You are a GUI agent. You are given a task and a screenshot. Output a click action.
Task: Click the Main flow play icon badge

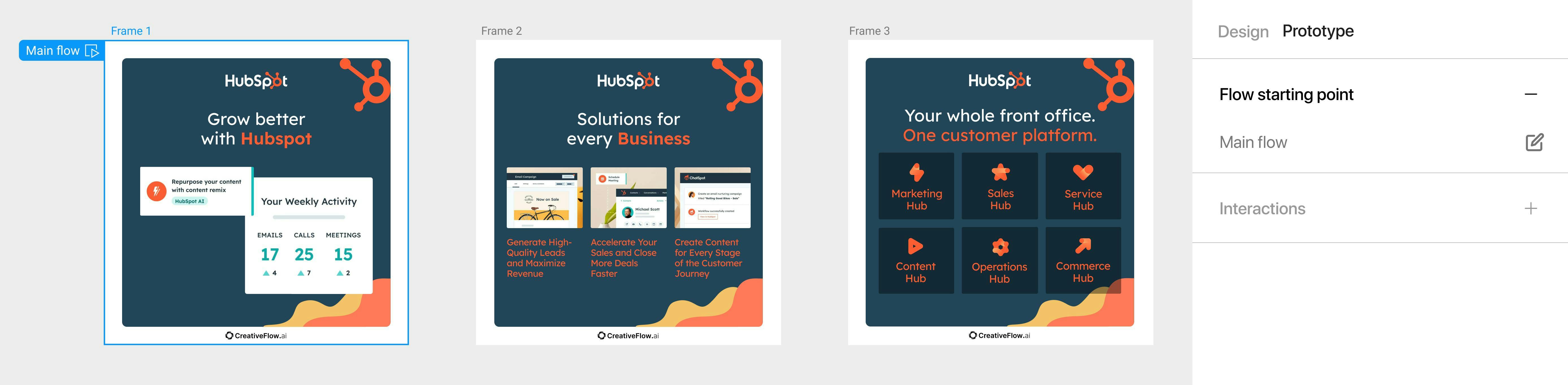point(92,51)
